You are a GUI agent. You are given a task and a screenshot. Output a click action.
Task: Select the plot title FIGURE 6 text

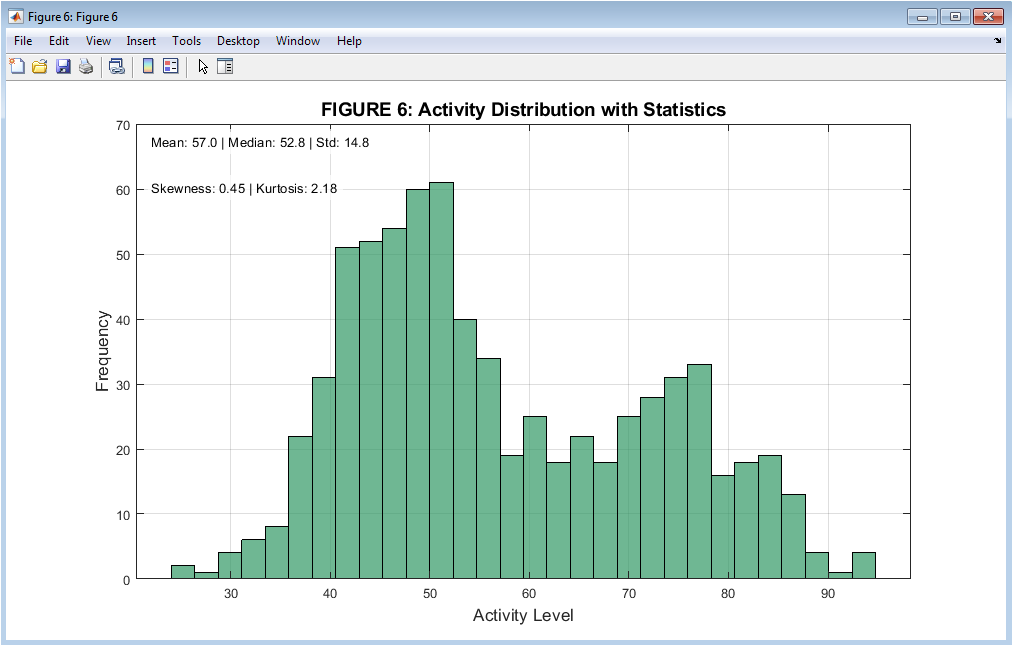point(523,110)
